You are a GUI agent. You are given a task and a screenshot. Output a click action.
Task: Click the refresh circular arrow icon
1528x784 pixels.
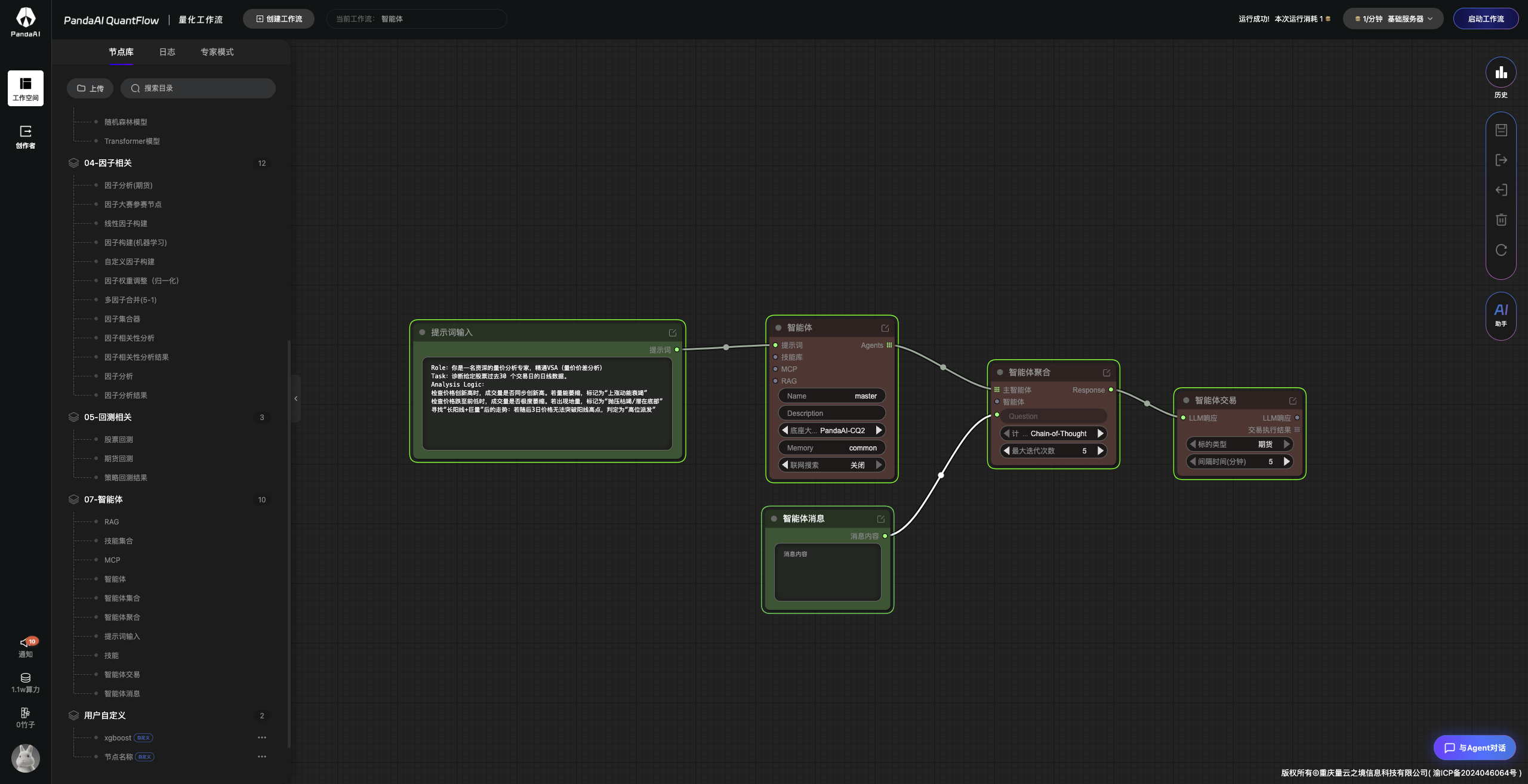pyautogui.click(x=1501, y=250)
